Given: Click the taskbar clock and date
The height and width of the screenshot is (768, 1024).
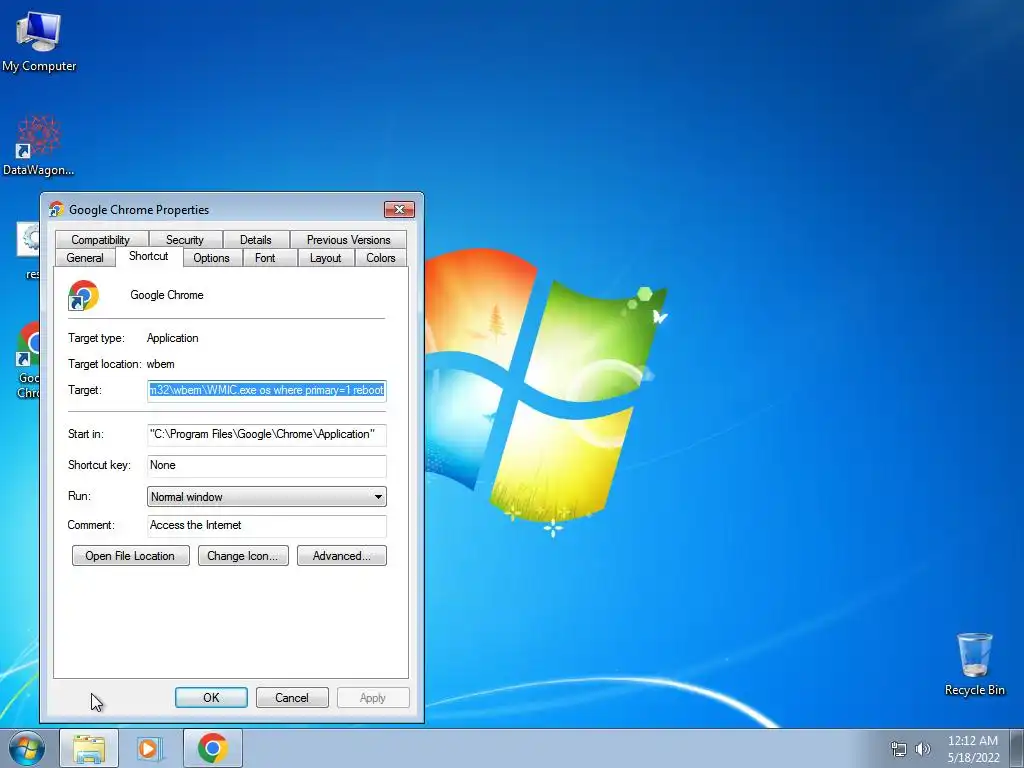Looking at the screenshot, I should click(x=973, y=749).
